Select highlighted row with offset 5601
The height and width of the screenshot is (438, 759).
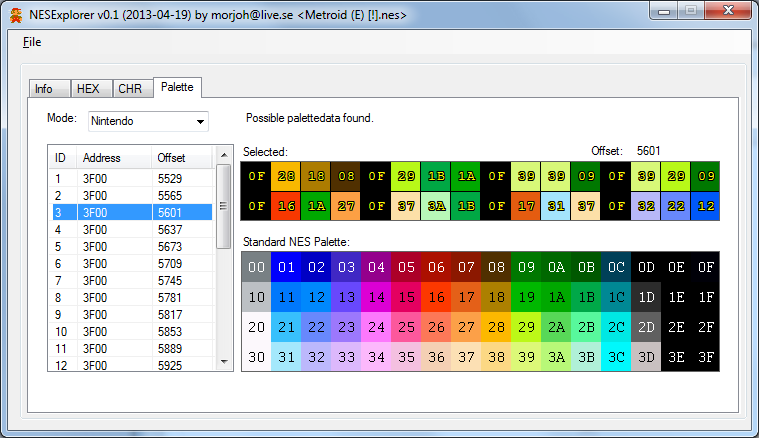(132, 212)
